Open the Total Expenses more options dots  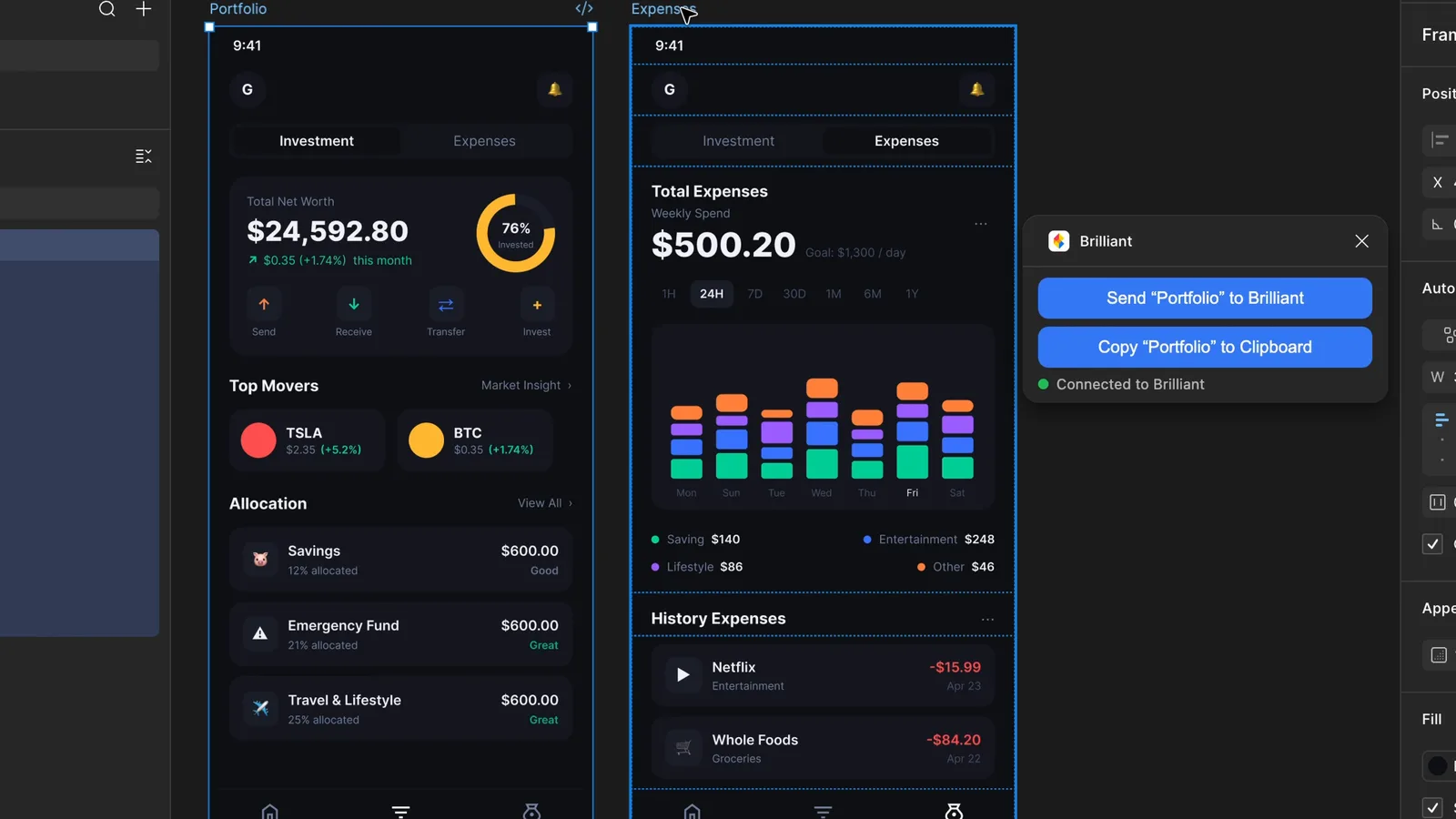[x=981, y=224]
